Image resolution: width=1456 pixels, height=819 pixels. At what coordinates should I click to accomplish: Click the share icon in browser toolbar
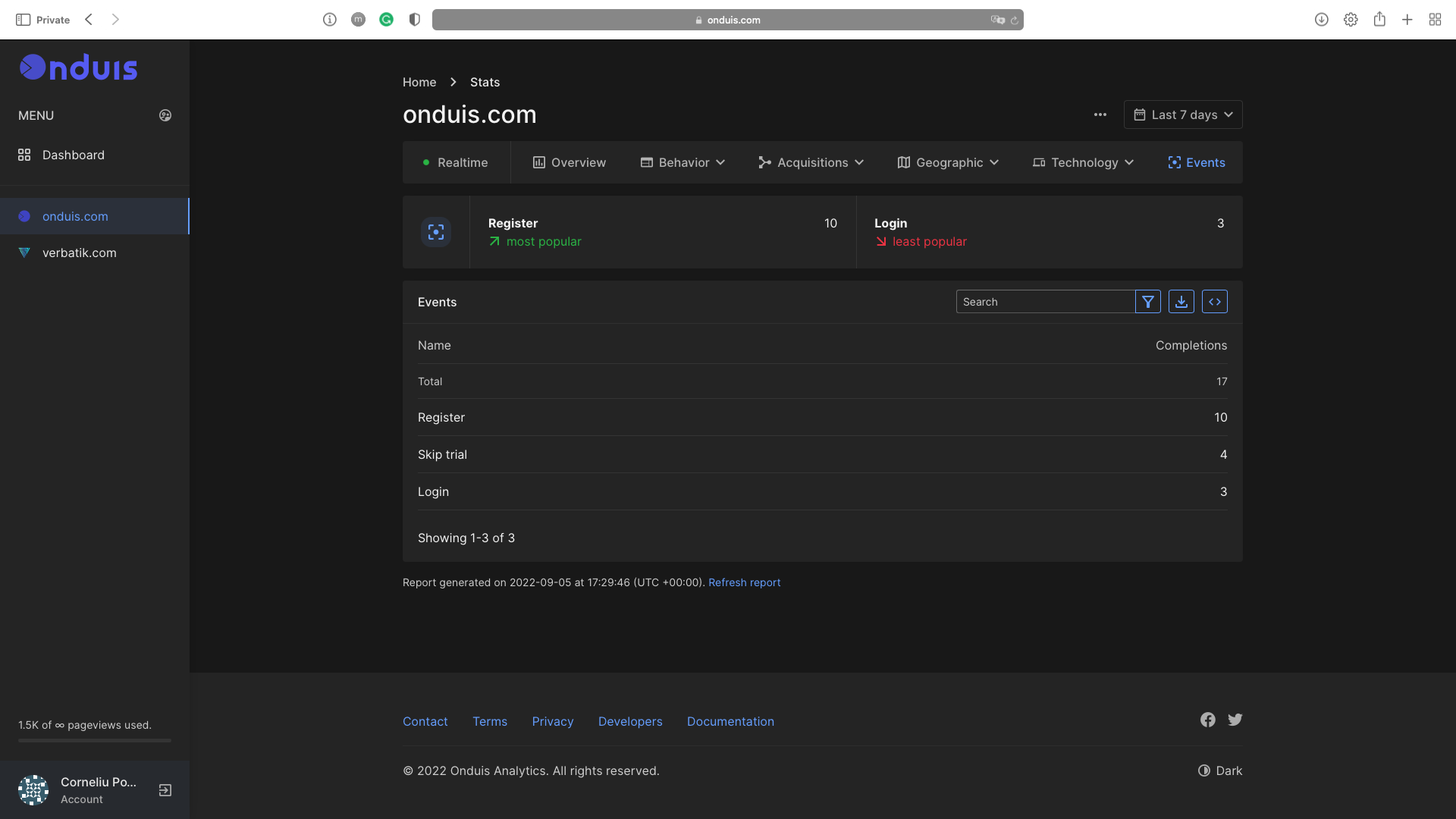point(1379,19)
